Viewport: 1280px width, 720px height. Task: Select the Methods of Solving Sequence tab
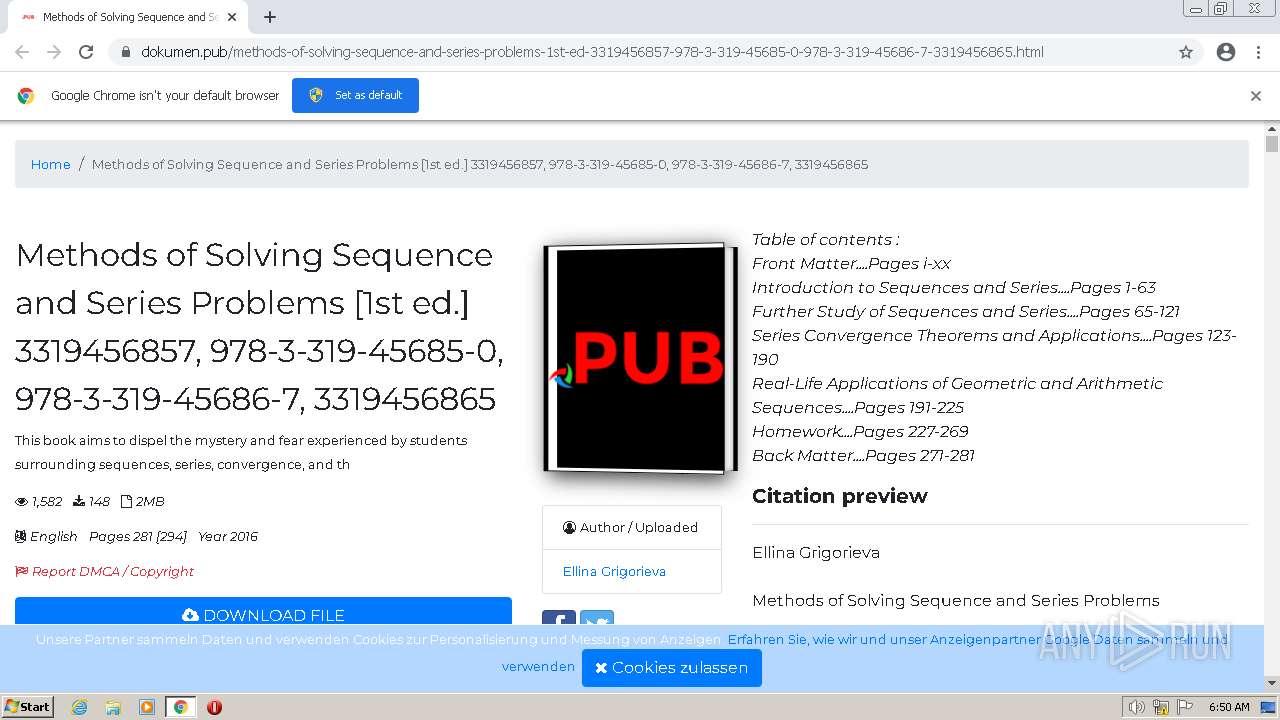pyautogui.click(x=128, y=17)
